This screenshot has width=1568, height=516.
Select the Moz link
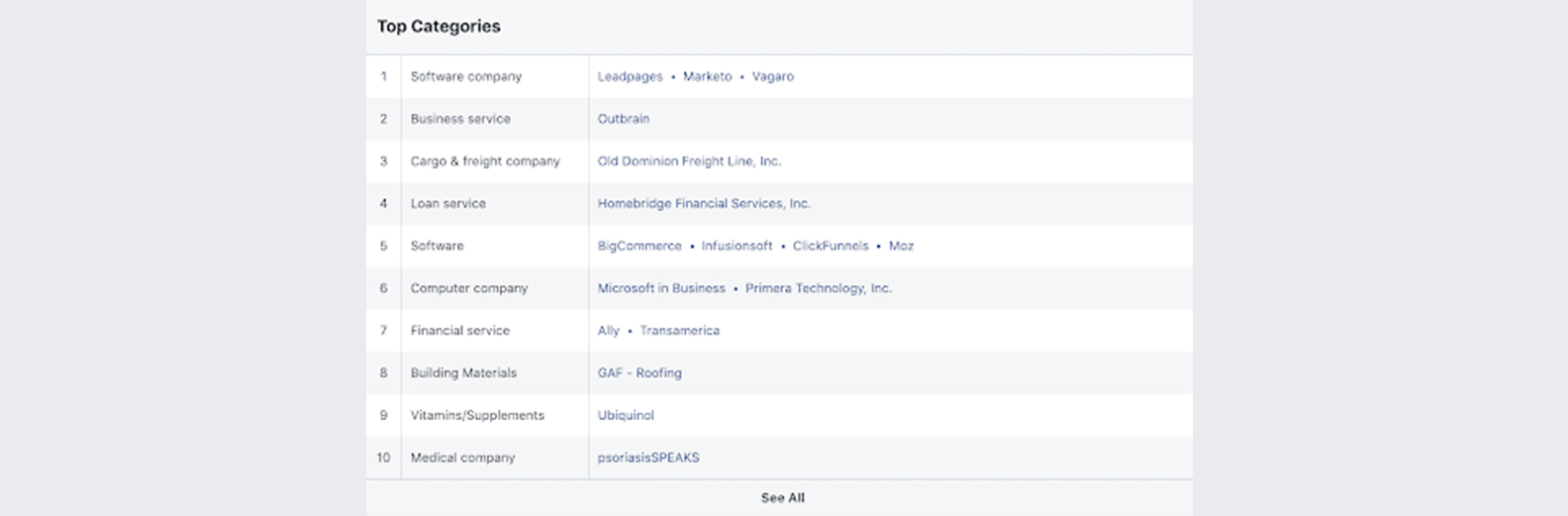tap(901, 246)
